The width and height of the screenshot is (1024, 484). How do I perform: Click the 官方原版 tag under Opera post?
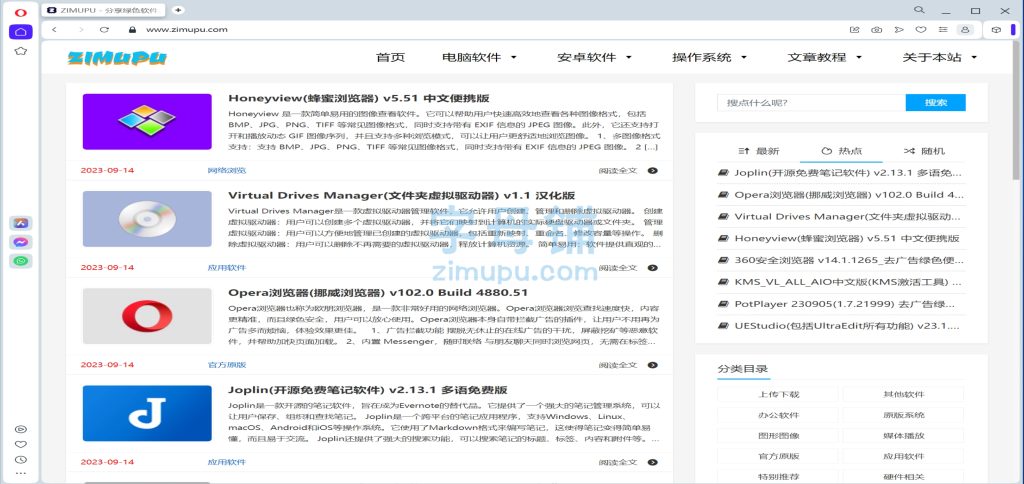click(227, 365)
